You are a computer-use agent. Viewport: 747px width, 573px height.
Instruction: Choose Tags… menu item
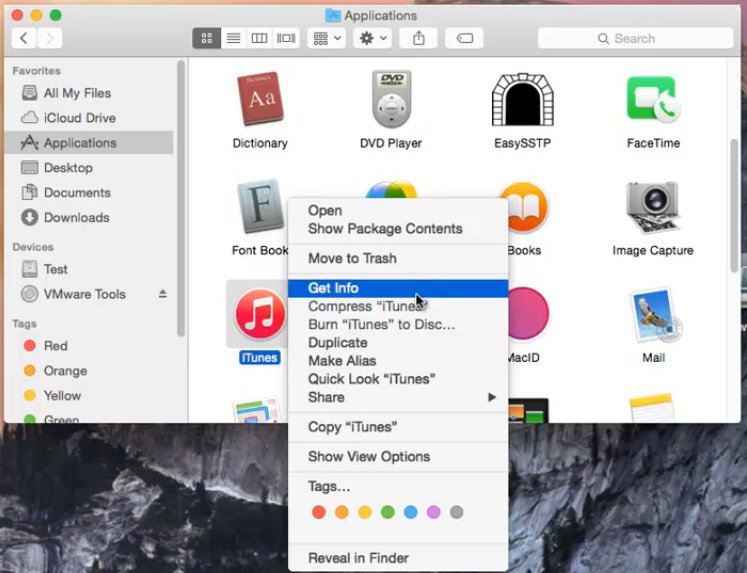398,486
